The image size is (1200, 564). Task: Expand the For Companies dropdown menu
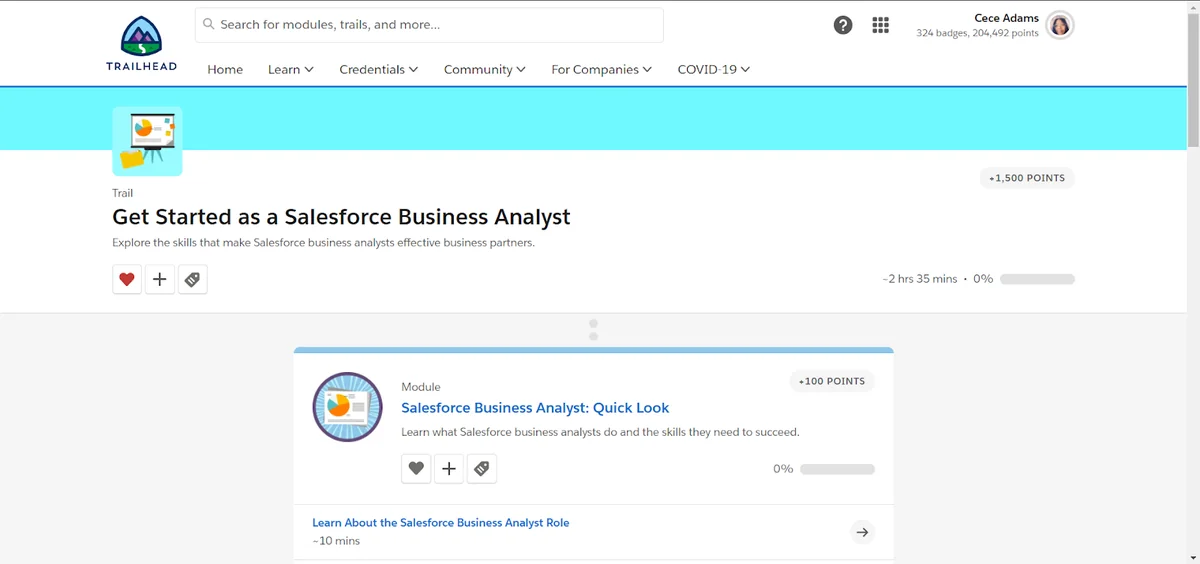pyautogui.click(x=602, y=69)
